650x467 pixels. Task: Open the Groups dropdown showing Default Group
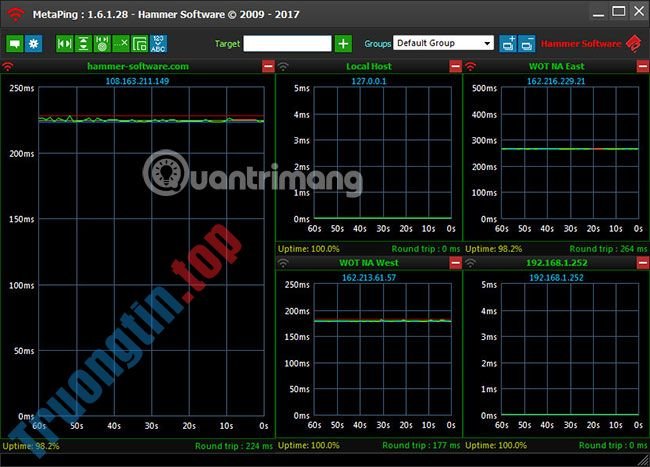coord(443,43)
